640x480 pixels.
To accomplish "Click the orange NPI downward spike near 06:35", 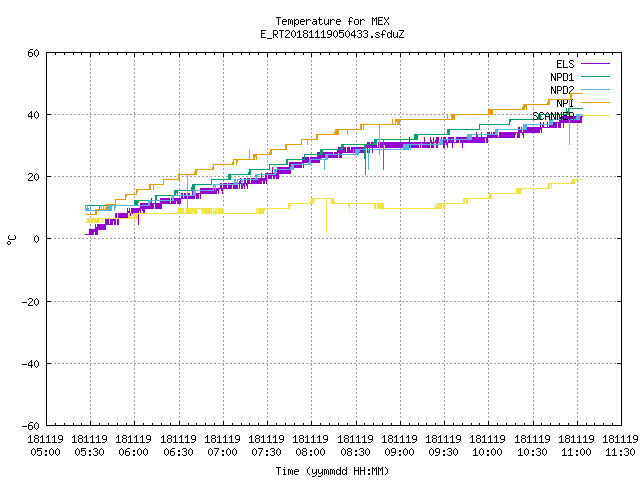I will (x=187, y=192).
